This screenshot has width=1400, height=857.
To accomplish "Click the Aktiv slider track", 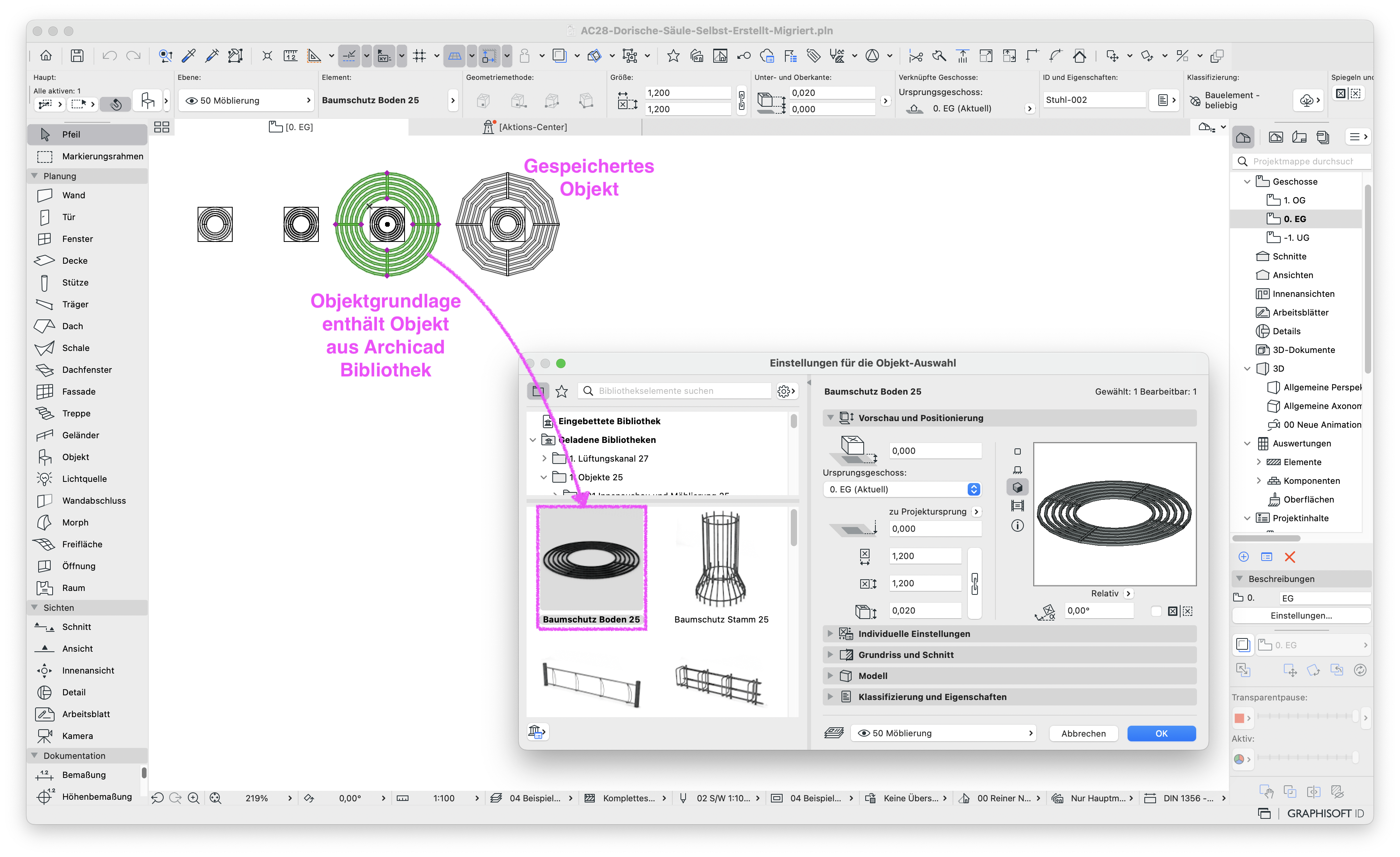I will 1307,758.
